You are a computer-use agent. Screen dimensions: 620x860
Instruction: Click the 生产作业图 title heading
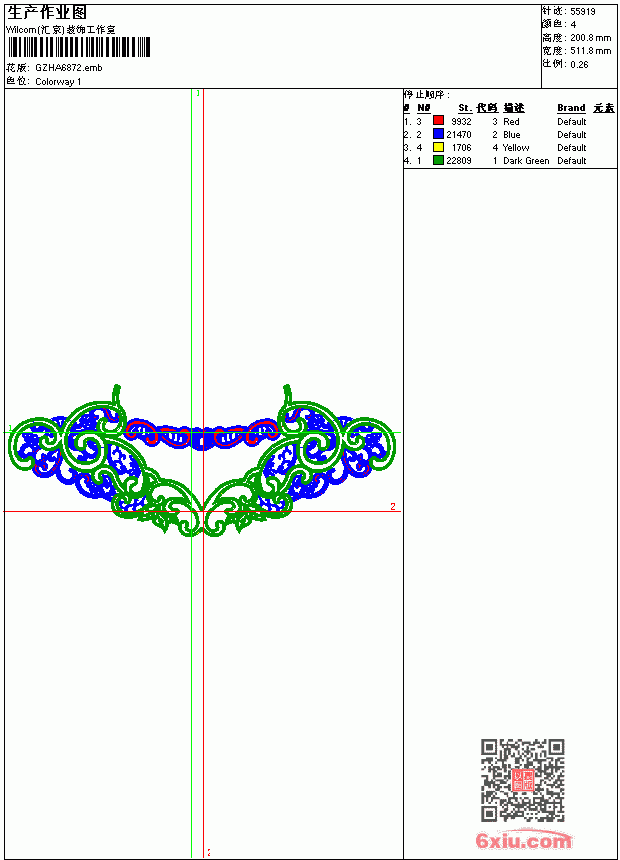(x=47, y=13)
